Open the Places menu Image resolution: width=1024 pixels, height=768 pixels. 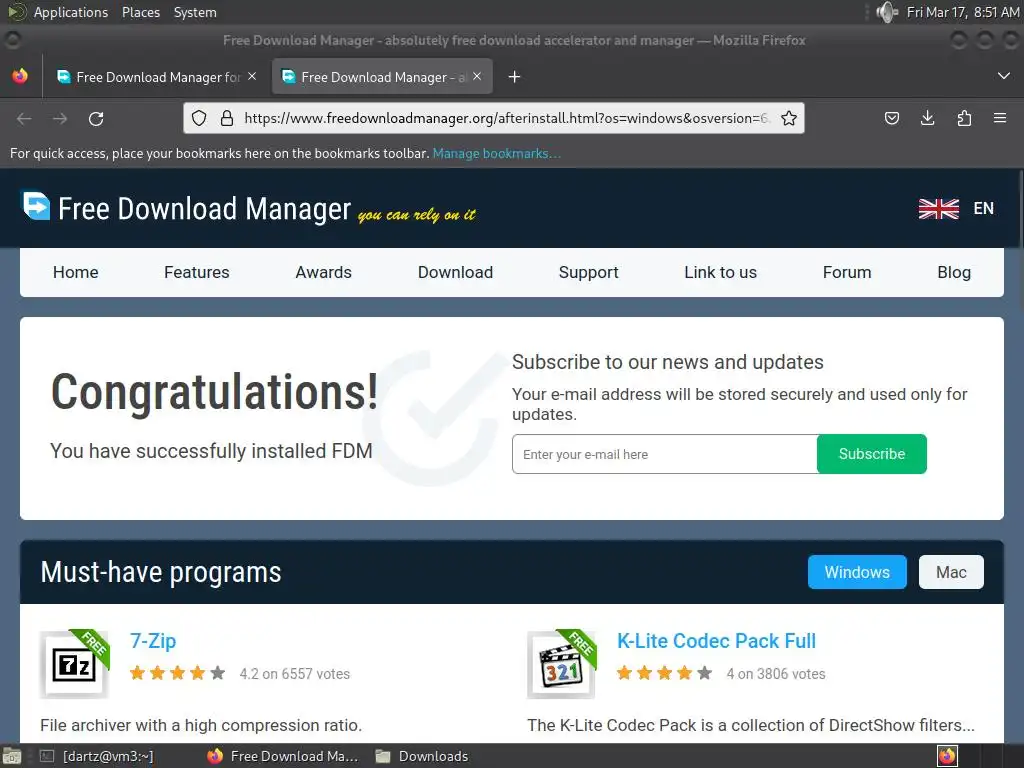pos(140,12)
